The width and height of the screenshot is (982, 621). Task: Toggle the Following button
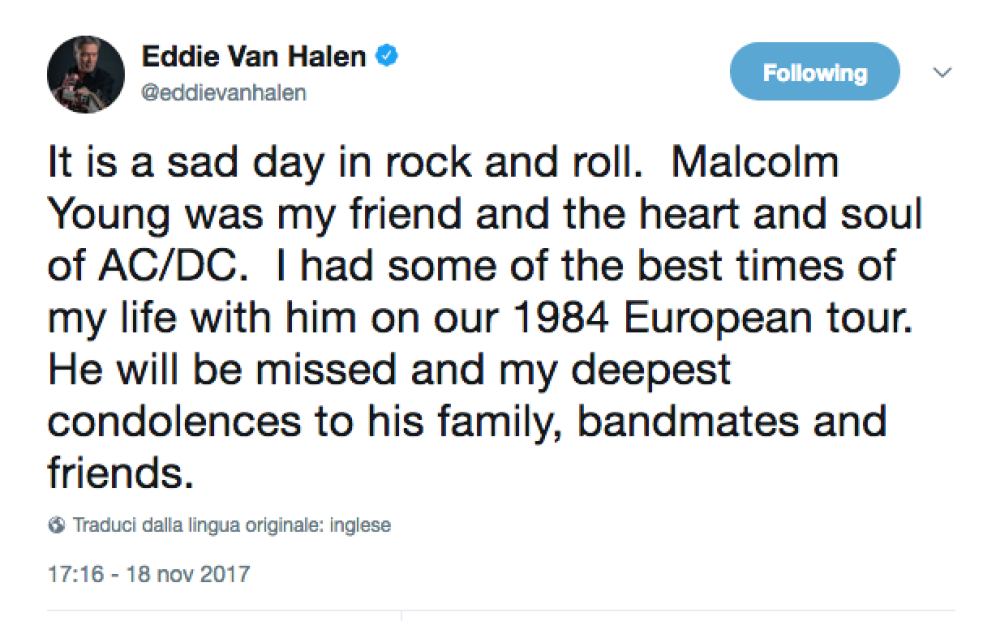click(815, 72)
